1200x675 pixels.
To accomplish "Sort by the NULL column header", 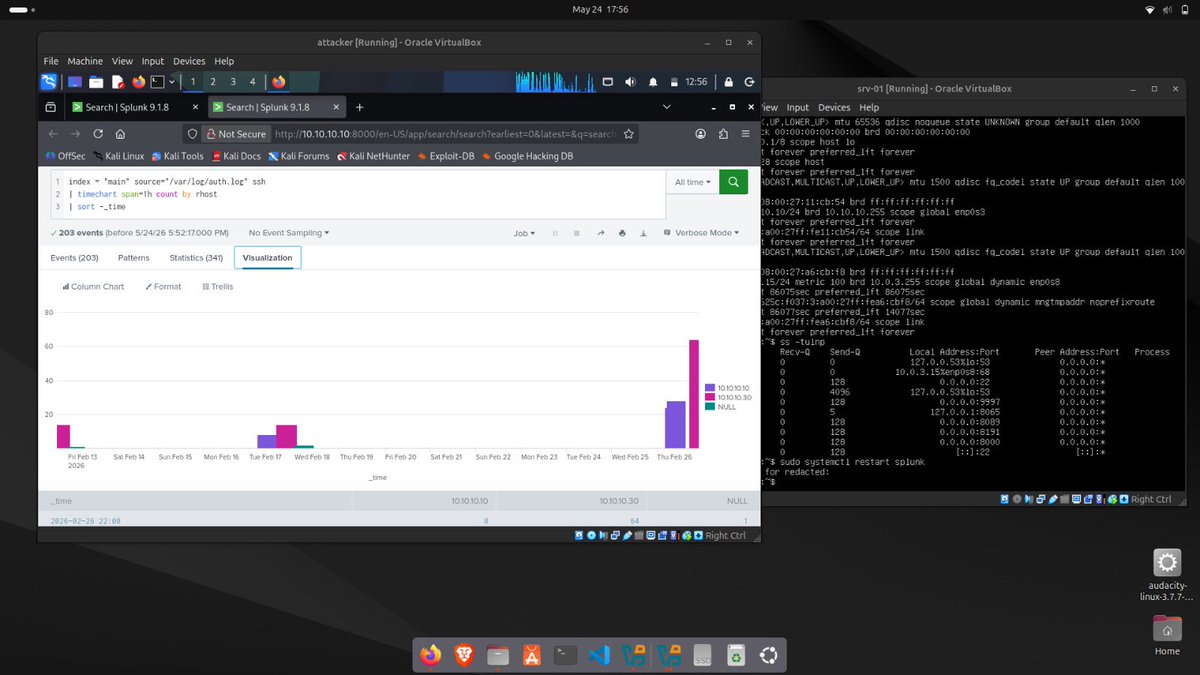I will [x=737, y=500].
